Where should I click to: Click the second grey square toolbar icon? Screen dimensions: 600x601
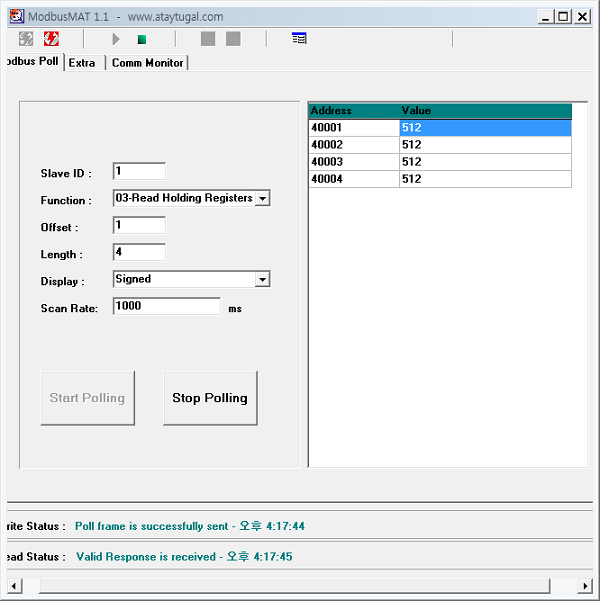233,39
